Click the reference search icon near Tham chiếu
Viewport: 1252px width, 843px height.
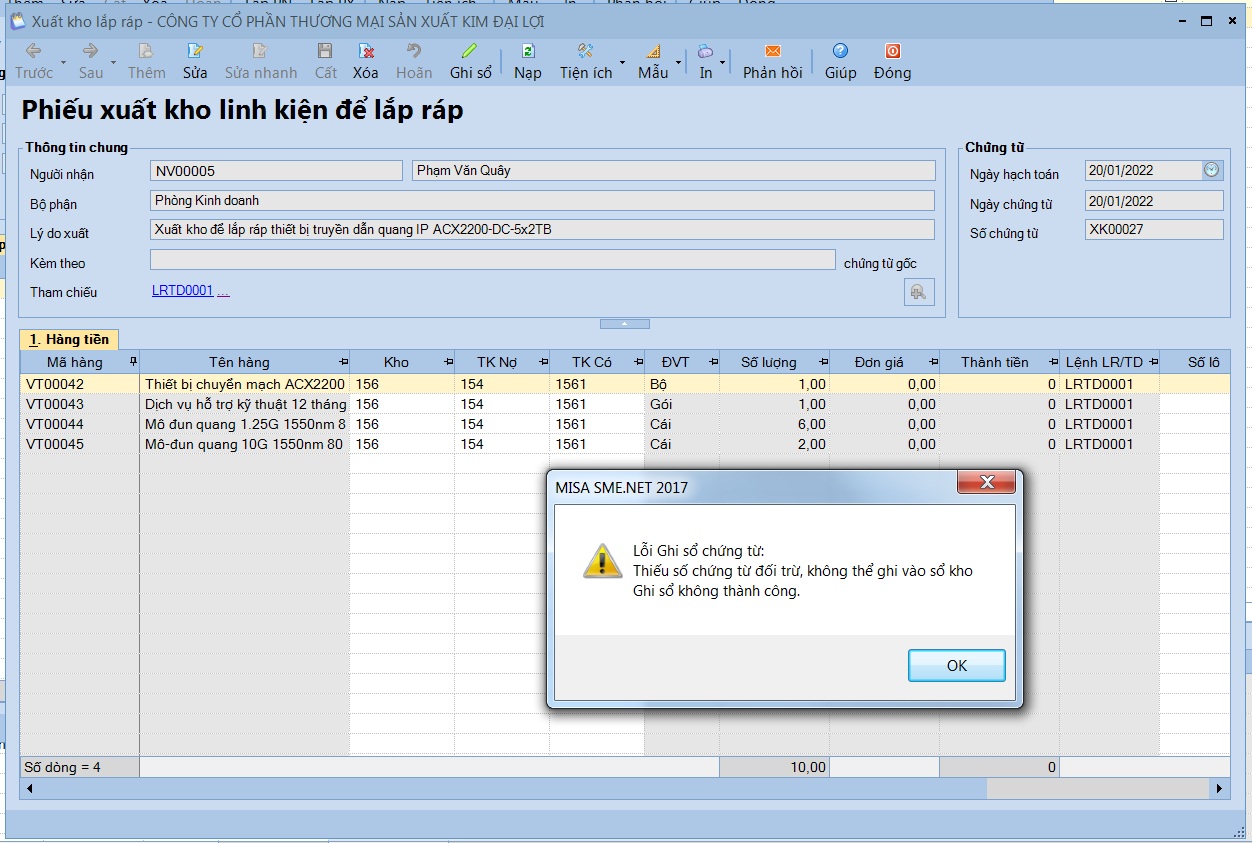click(919, 292)
